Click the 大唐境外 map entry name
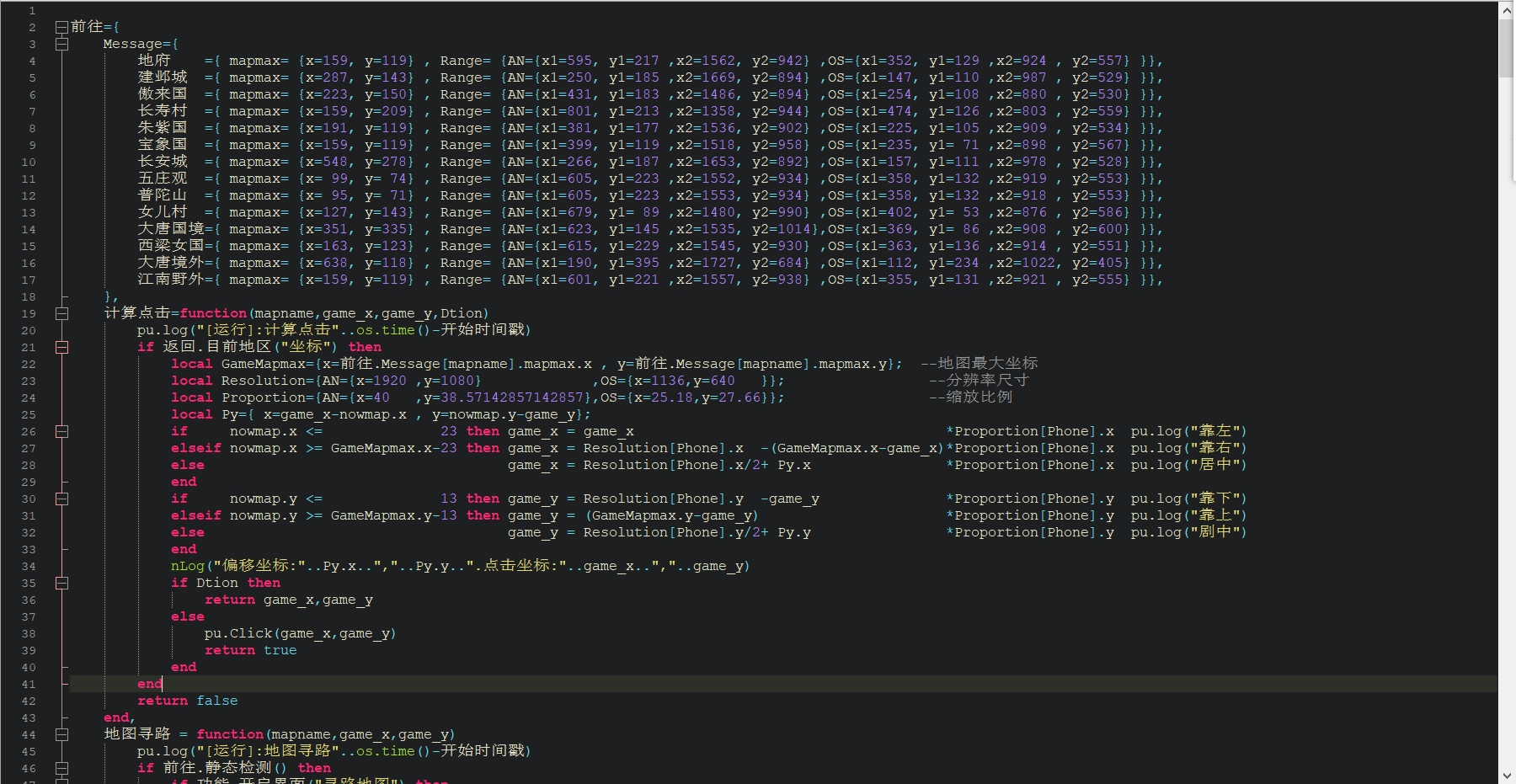1516x784 pixels. tap(171, 263)
